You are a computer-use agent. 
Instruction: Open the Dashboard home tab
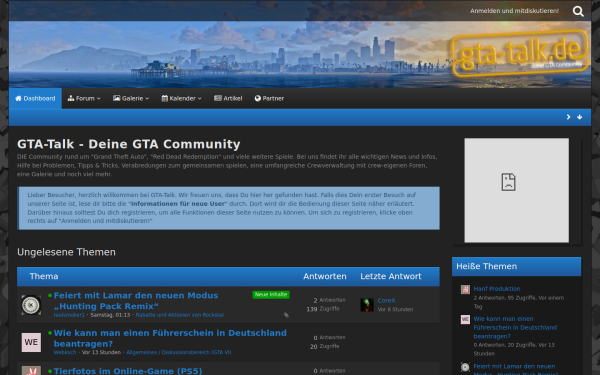(x=35, y=98)
